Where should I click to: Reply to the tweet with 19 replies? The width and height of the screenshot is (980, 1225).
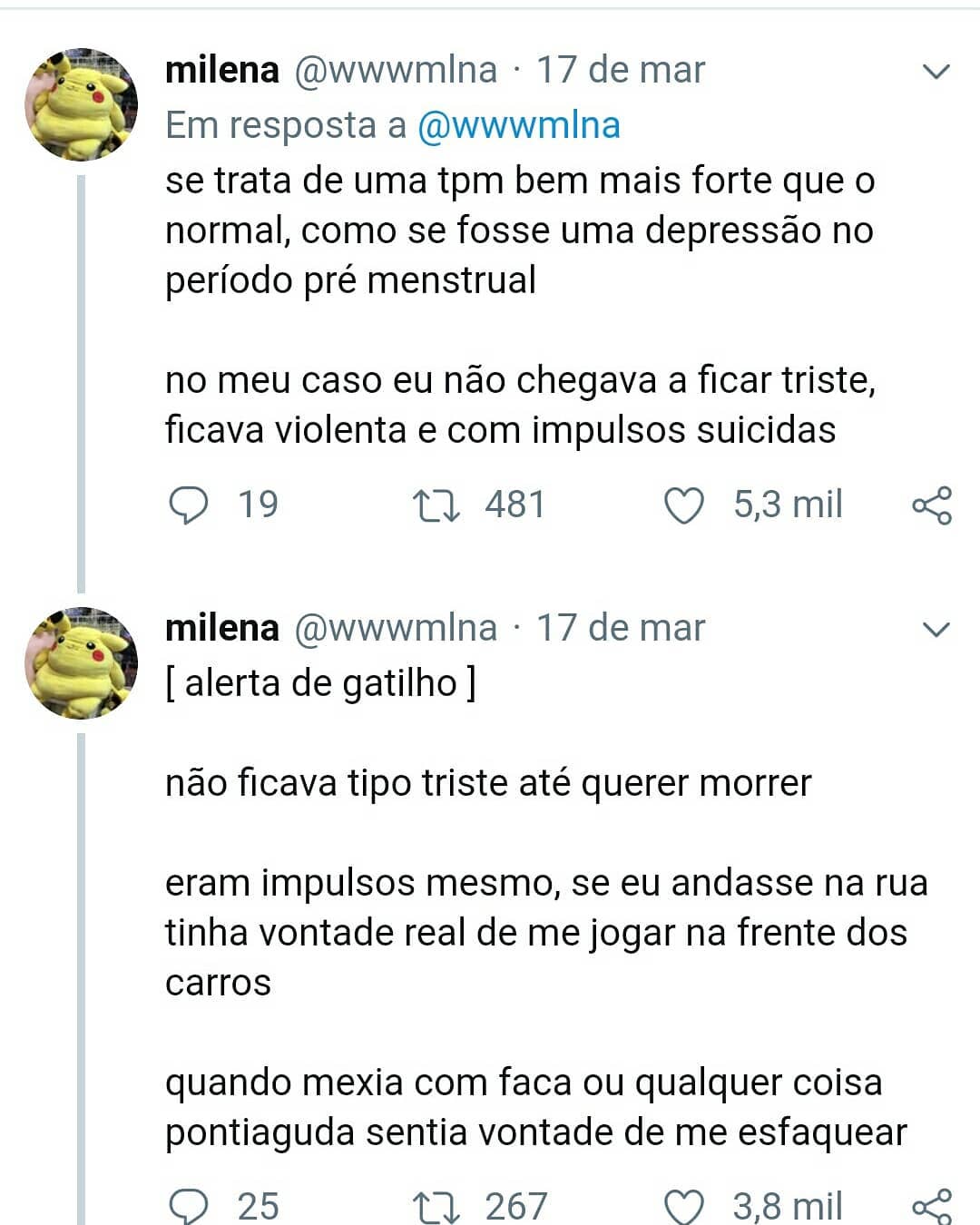(190, 505)
